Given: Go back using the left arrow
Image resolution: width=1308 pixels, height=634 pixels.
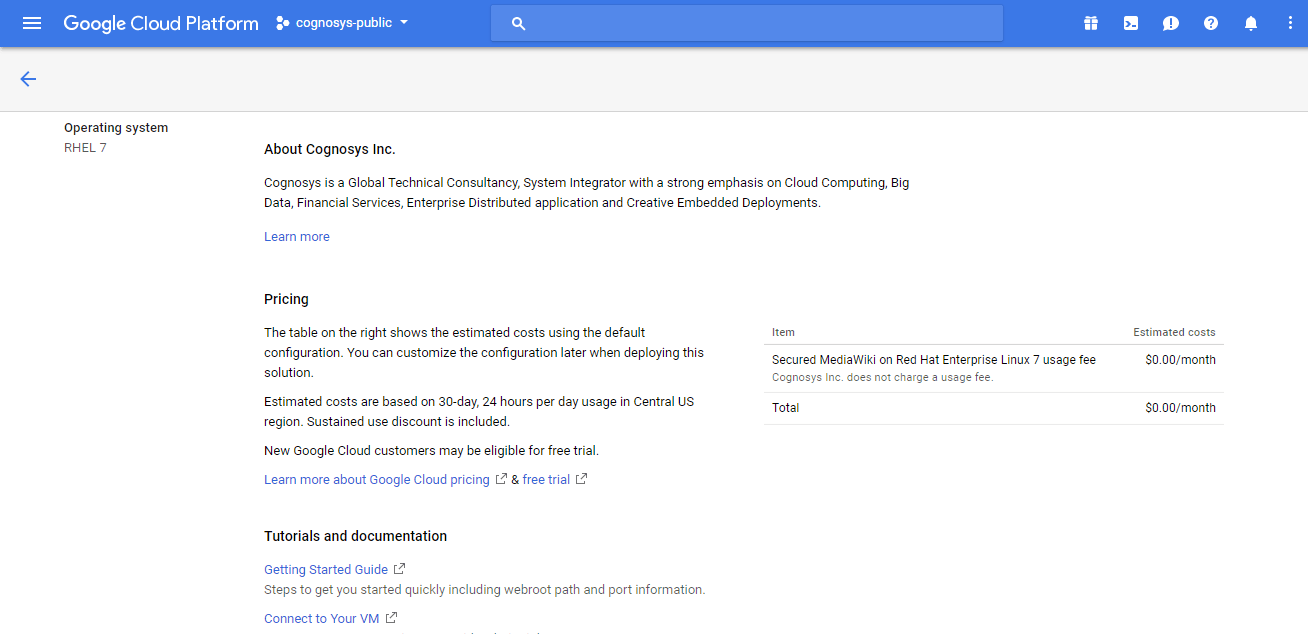Looking at the screenshot, I should coord(28,79).
